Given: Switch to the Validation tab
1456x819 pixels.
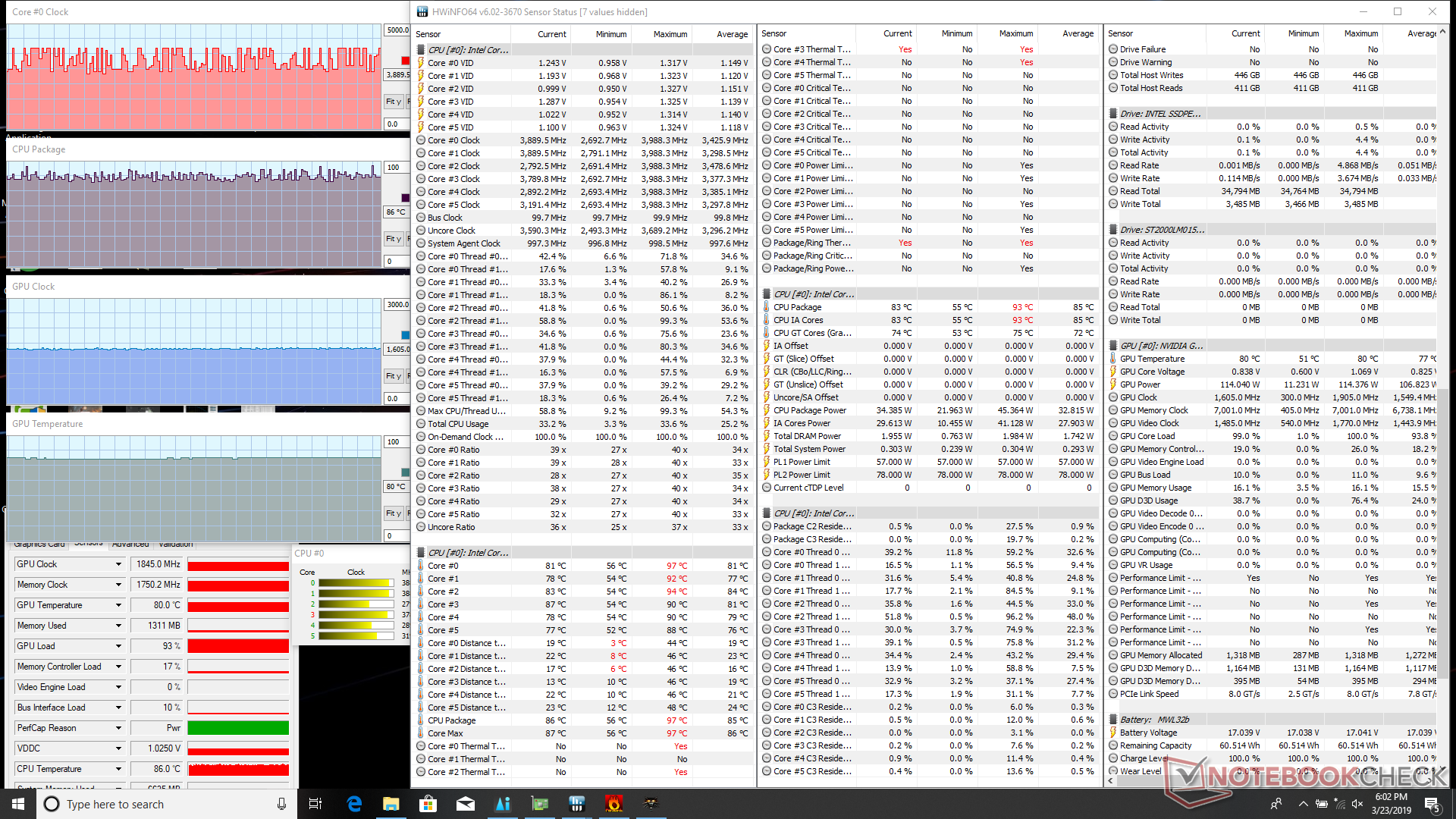Looking at the screenshot, I should 175,544.
